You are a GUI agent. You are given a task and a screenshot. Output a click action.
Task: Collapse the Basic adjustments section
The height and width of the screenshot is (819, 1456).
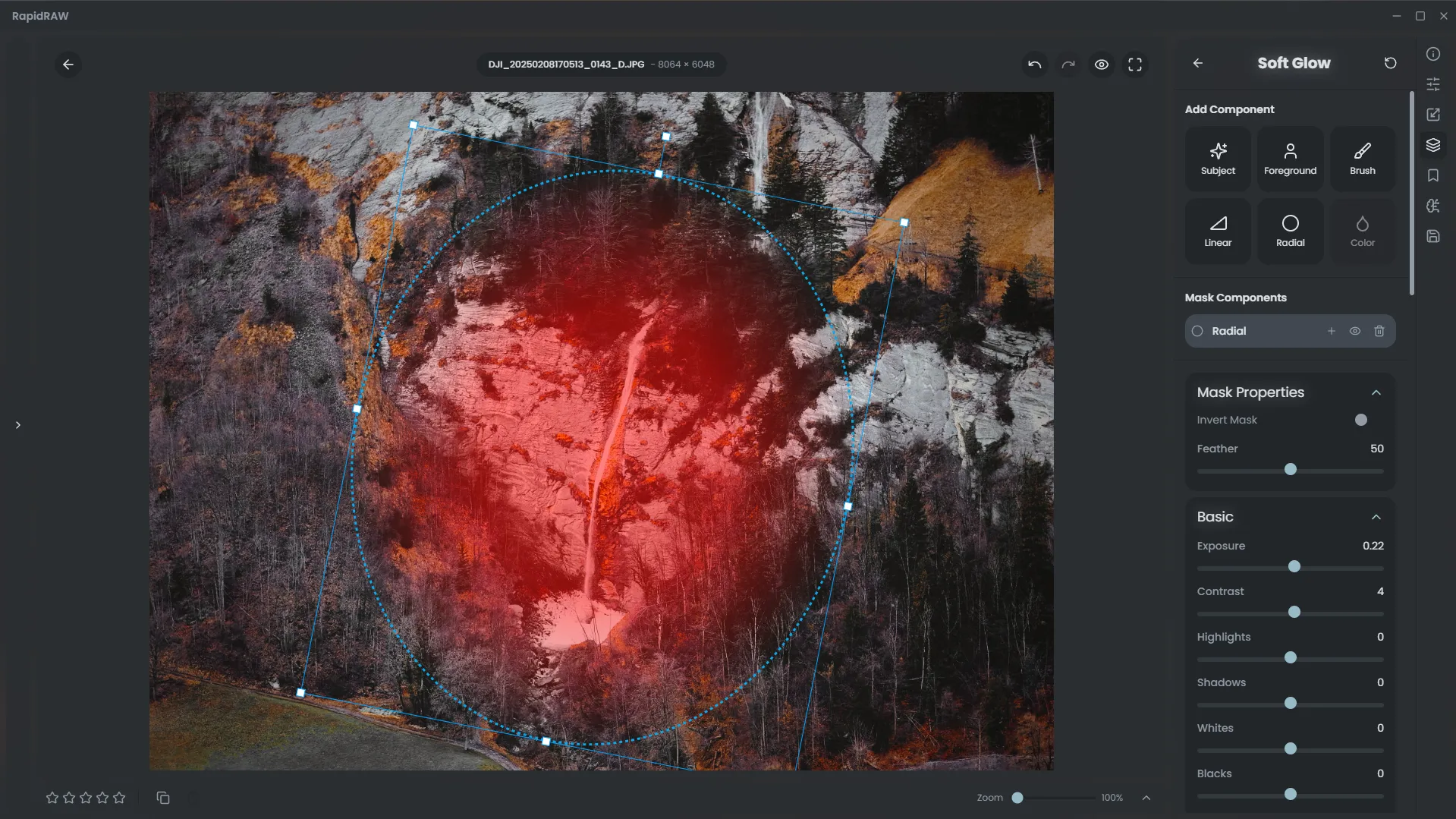1376,517
